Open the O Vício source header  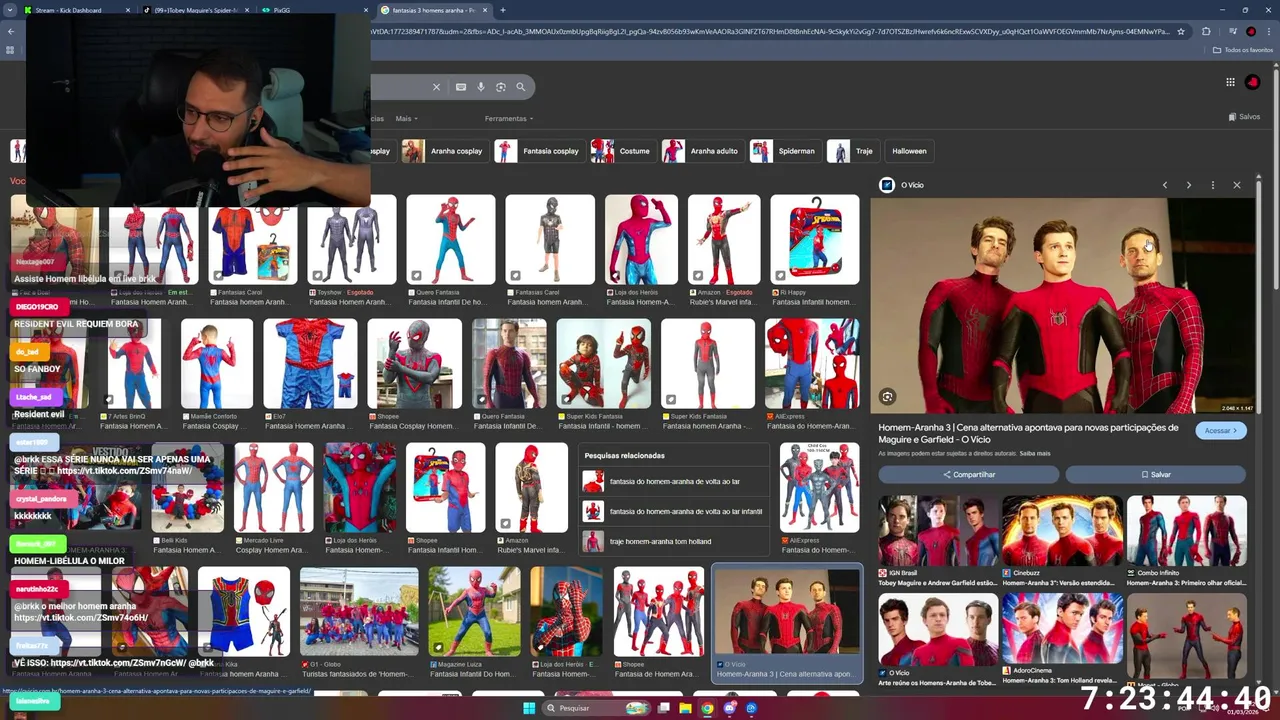[x=901, y=185]
